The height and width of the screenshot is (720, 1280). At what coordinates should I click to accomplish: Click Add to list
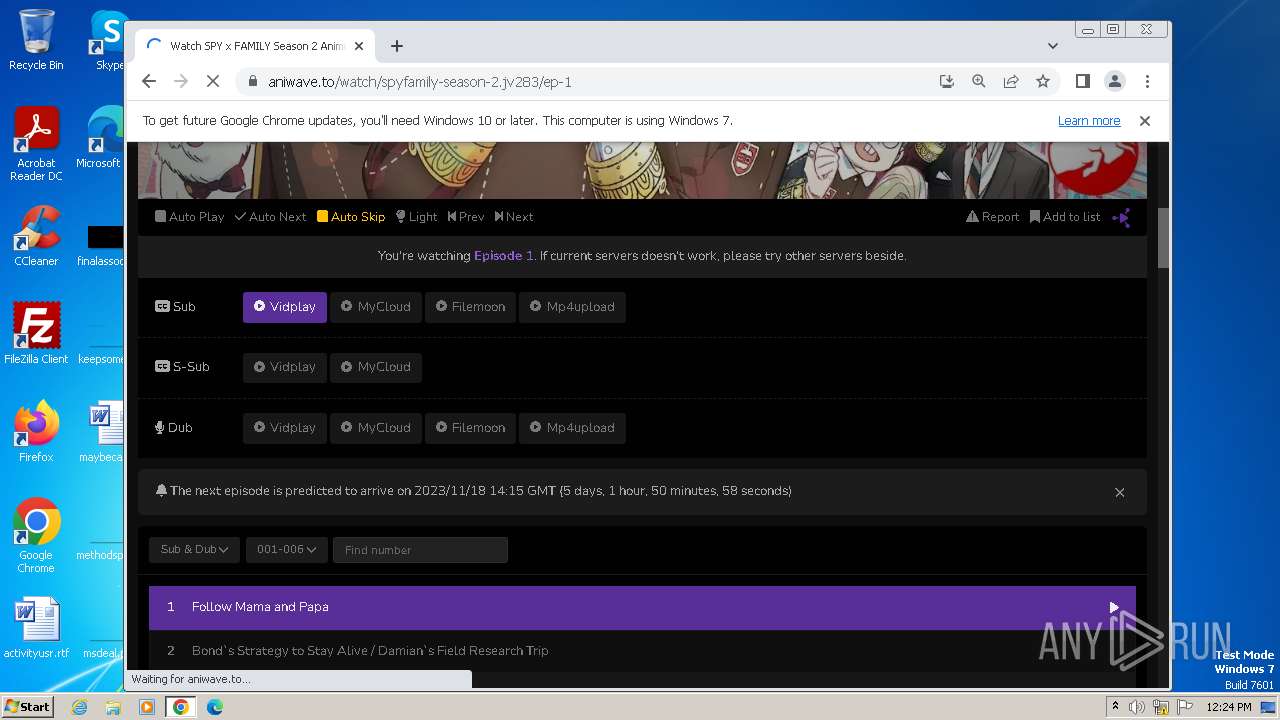tap(1065, 216)
